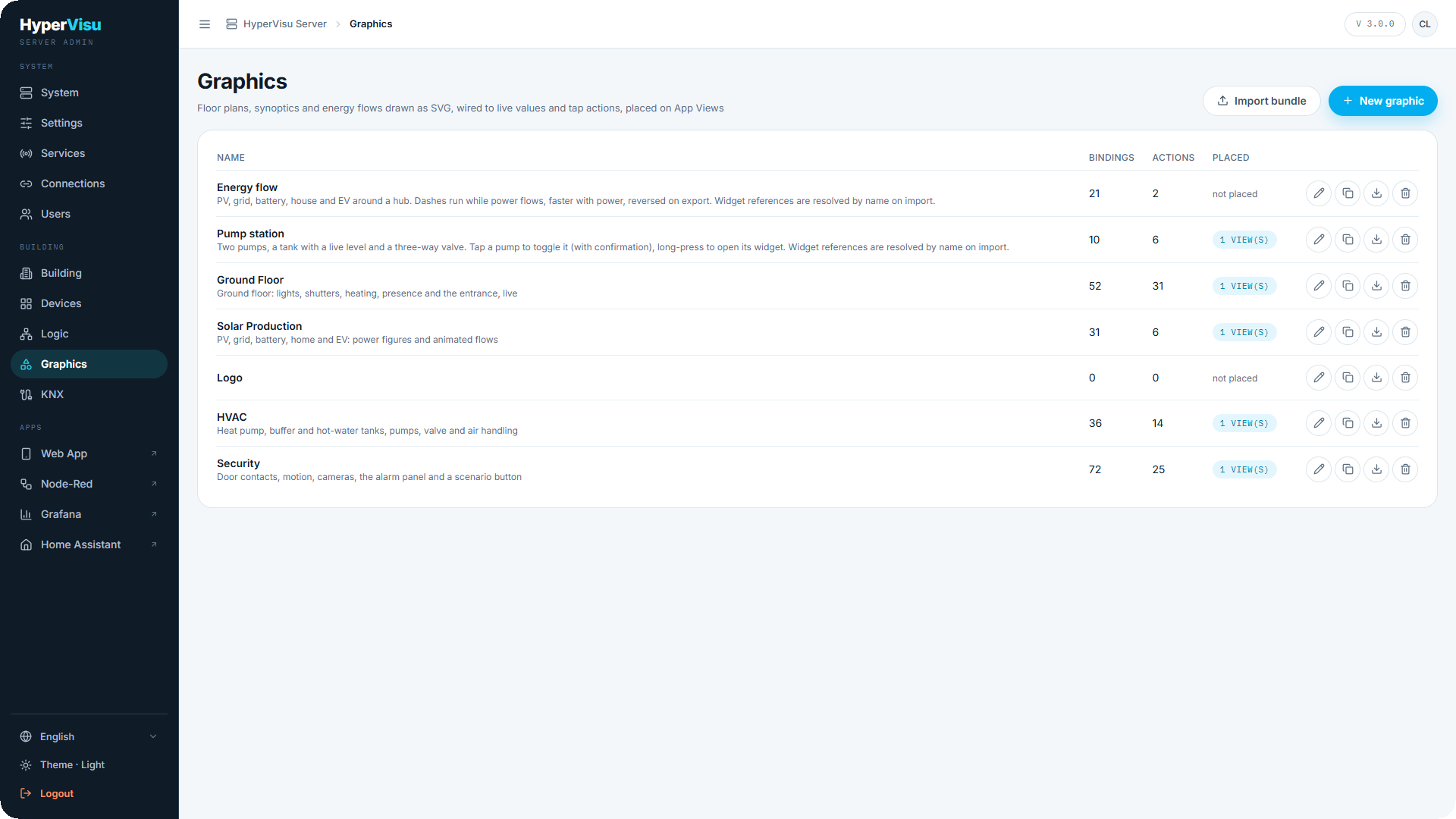Open the System menu item

click(89, 93)
